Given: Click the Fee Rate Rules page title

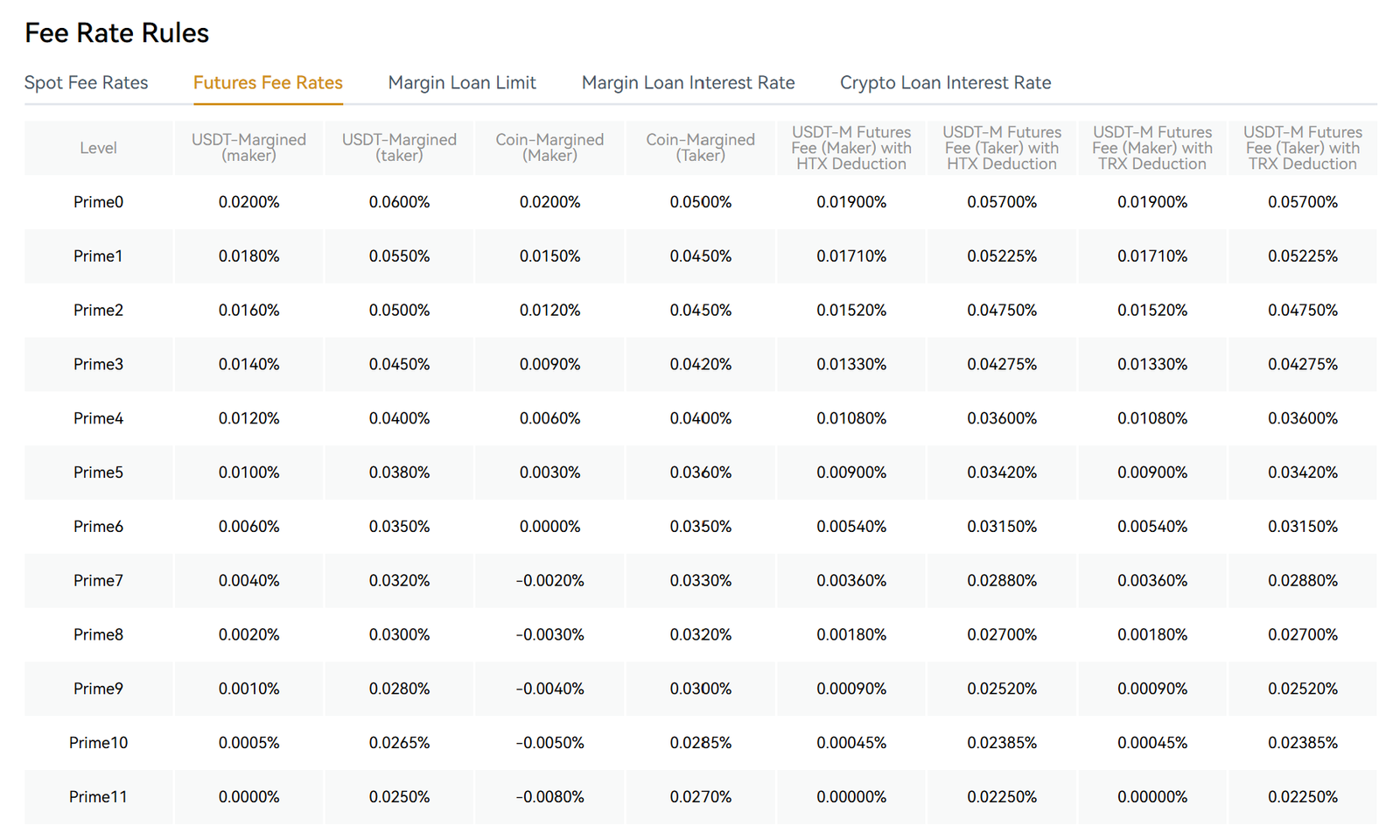Looking at the screenshot, I should pos(117,32).
